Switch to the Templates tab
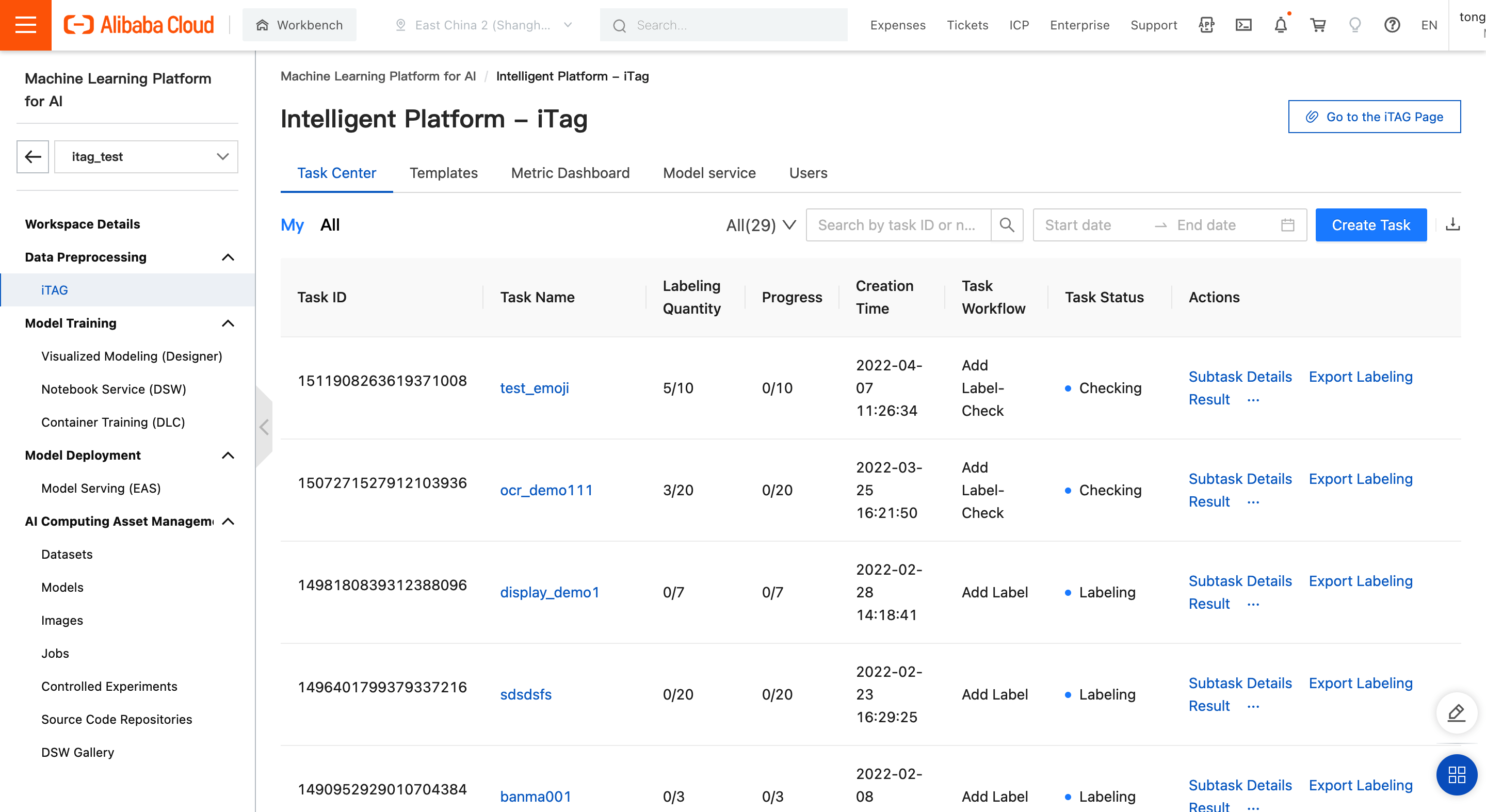 click(444, 173)
